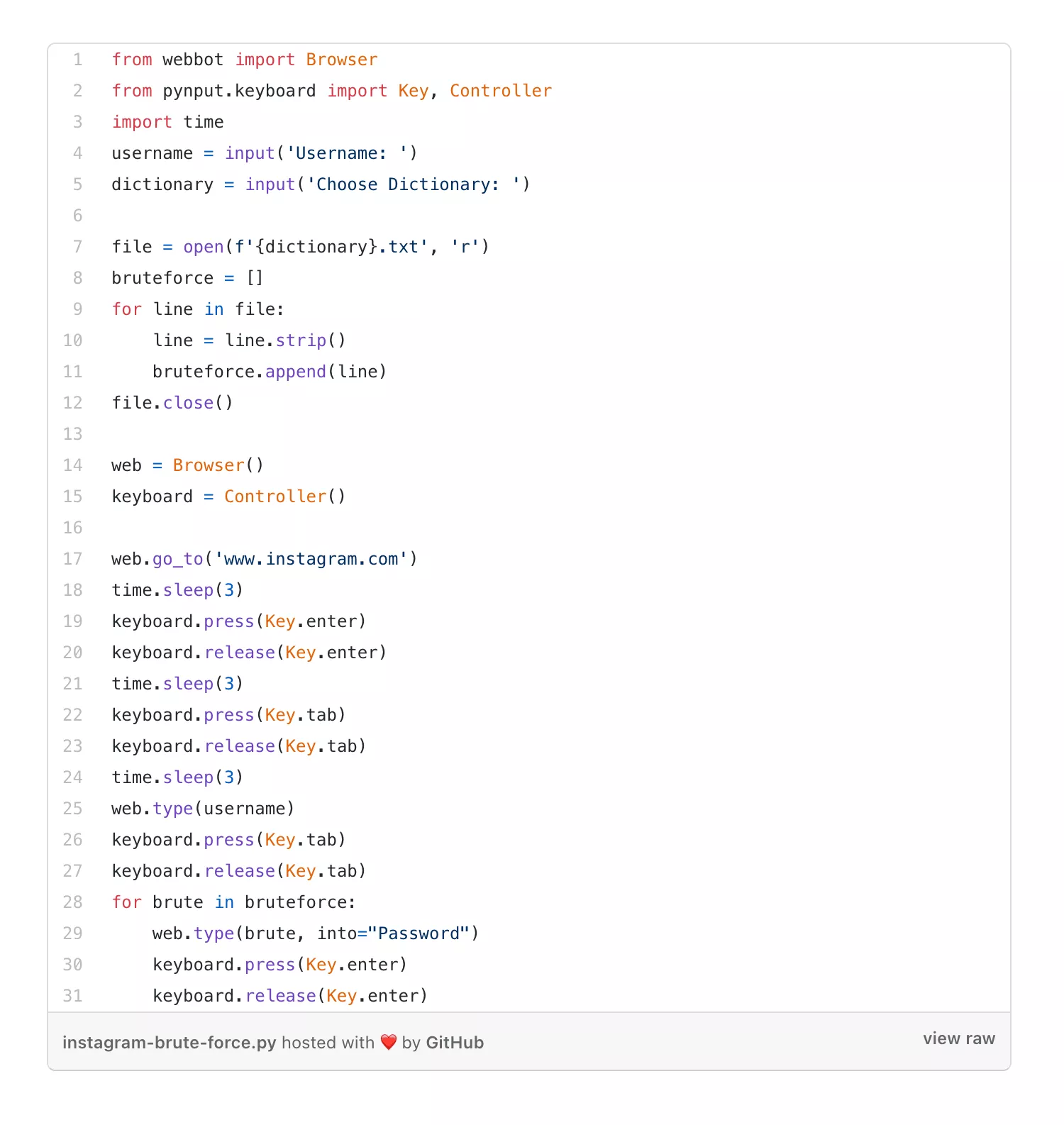The image size is (1064, 1125).
Task: Select line number 7 in the gutter
Action: pos(77,247)
